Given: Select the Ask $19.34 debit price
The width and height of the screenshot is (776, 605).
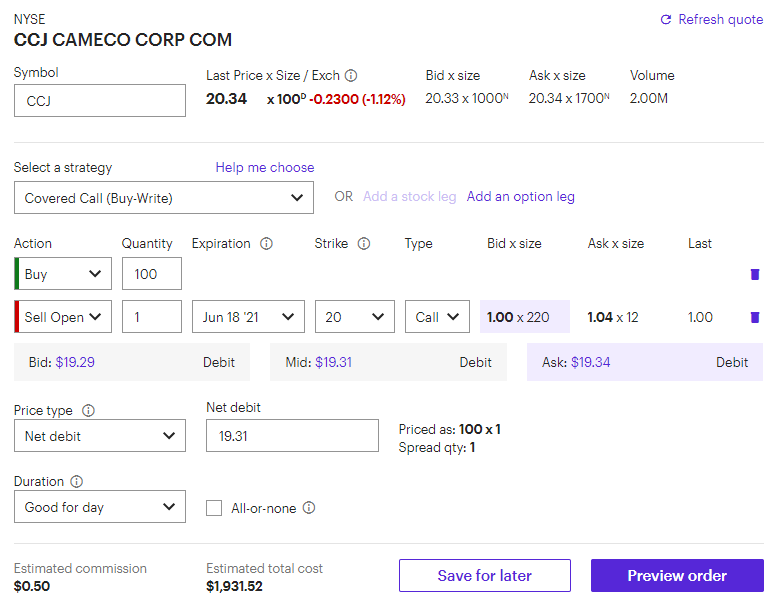Looking at the screenshot, I should click(x=645, y=362).
